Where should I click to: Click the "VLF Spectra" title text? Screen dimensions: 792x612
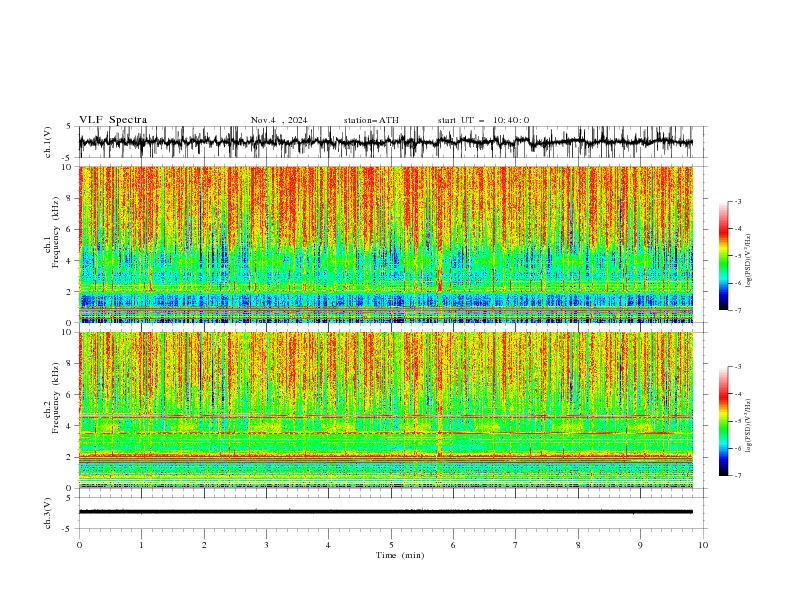coord(113,120)
